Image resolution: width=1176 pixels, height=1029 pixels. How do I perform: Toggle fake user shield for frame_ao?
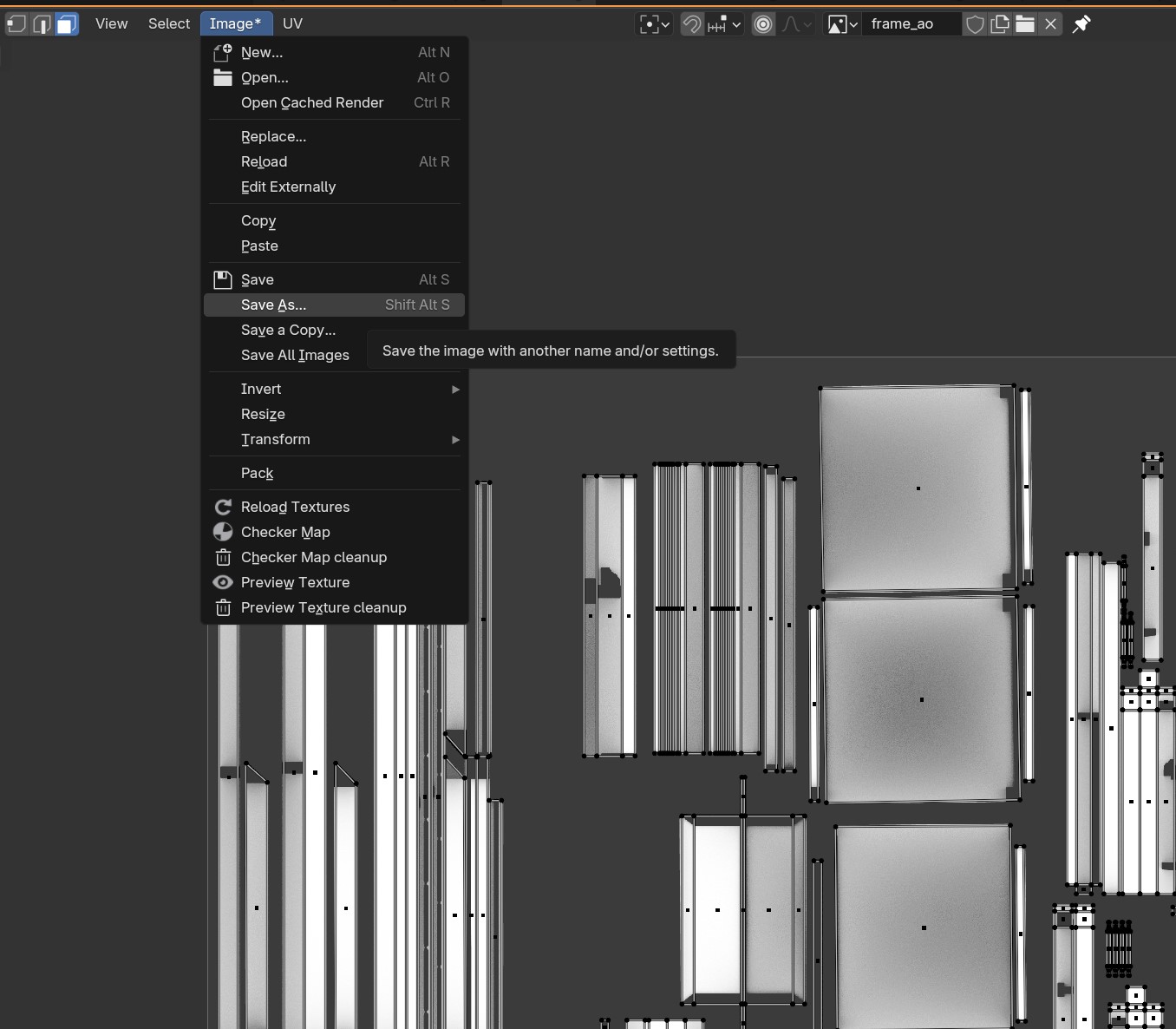pos(975,24)
